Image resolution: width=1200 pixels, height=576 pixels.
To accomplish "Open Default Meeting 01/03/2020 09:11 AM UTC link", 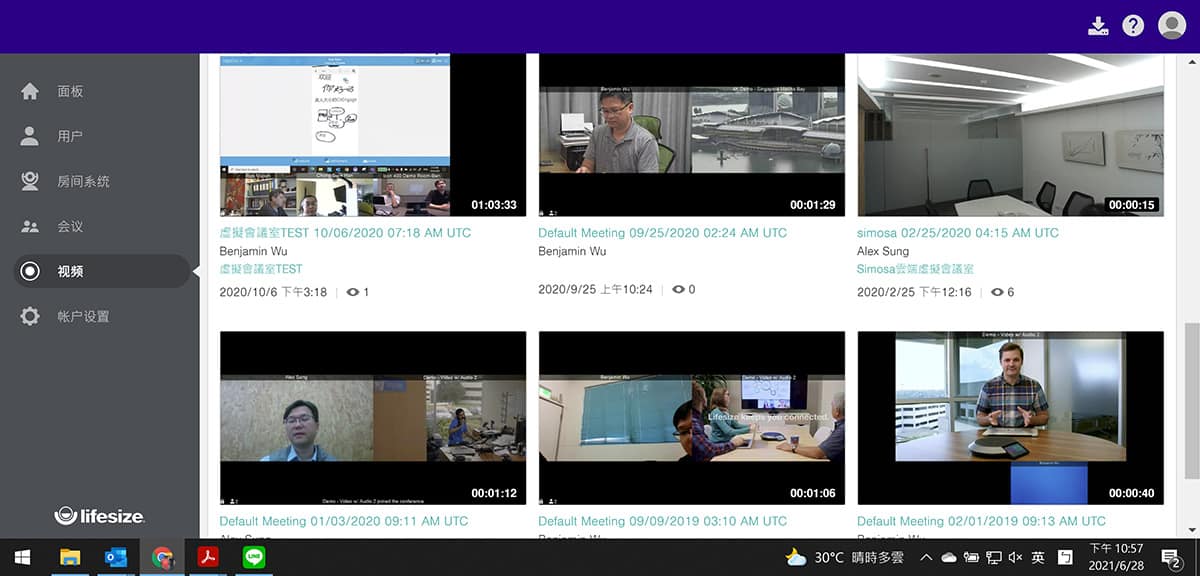I will click(x=344, y=521).
